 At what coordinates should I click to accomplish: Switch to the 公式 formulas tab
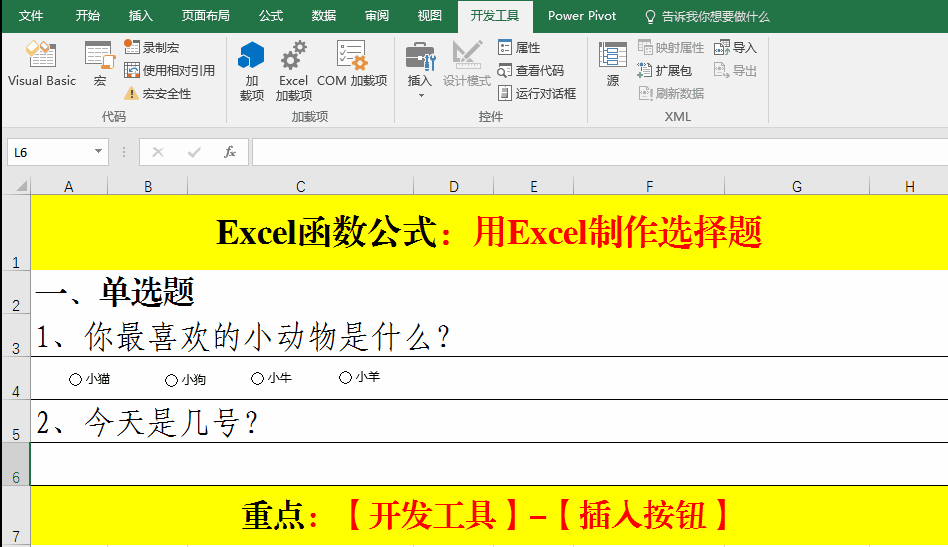coord(270,16)
